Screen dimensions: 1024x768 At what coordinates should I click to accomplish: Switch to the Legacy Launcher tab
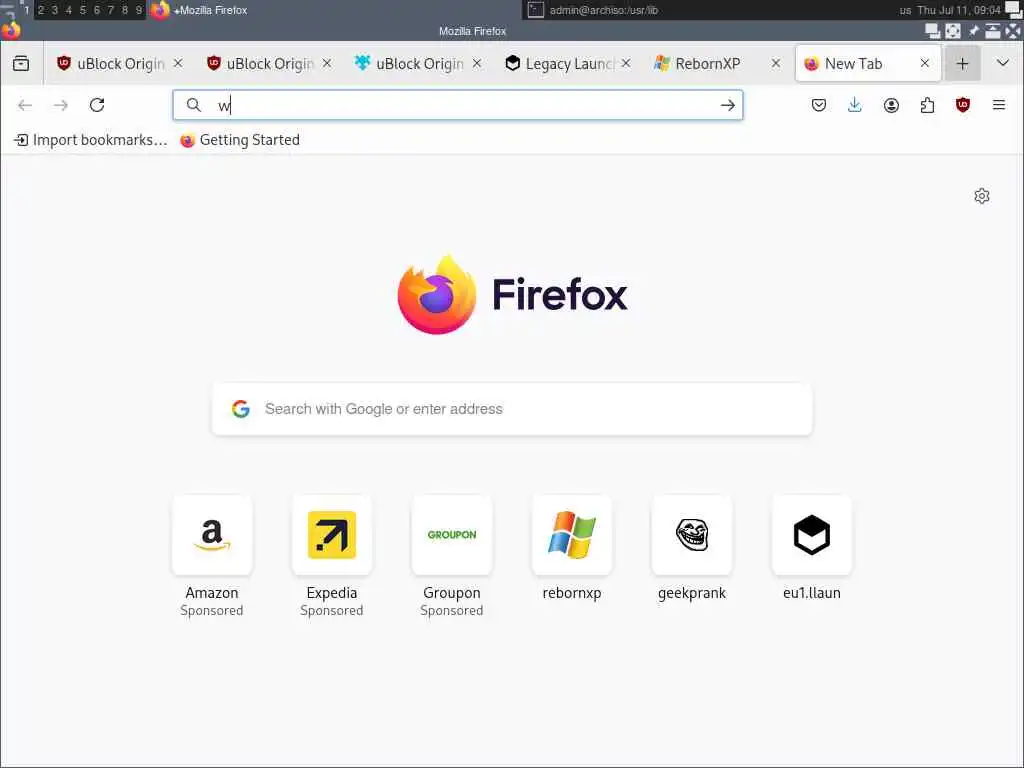tap(569, 63)
